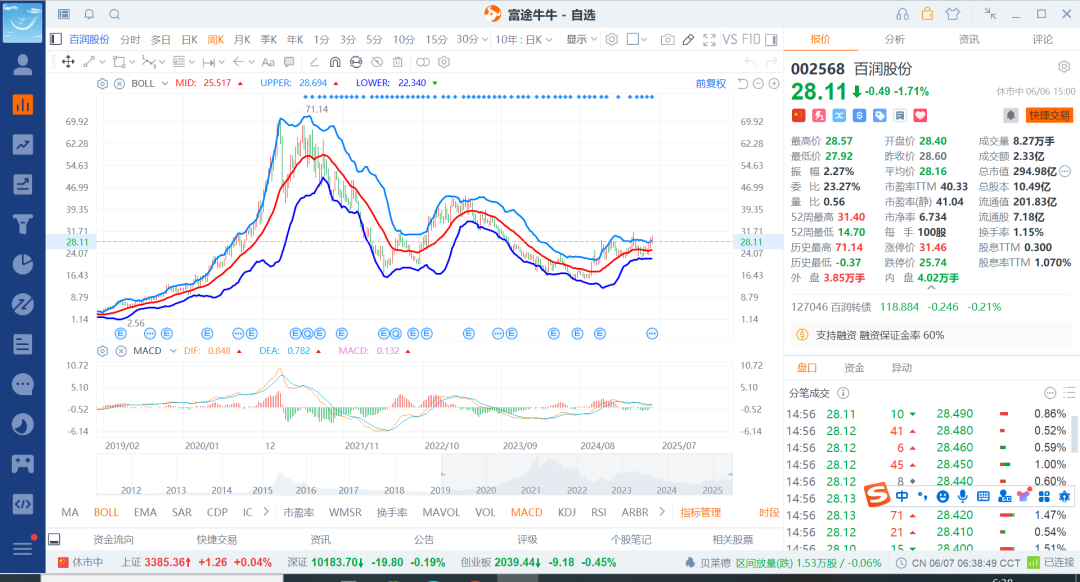
Task: Select the comment note drawing tool
Action: [x=289, y=62]
